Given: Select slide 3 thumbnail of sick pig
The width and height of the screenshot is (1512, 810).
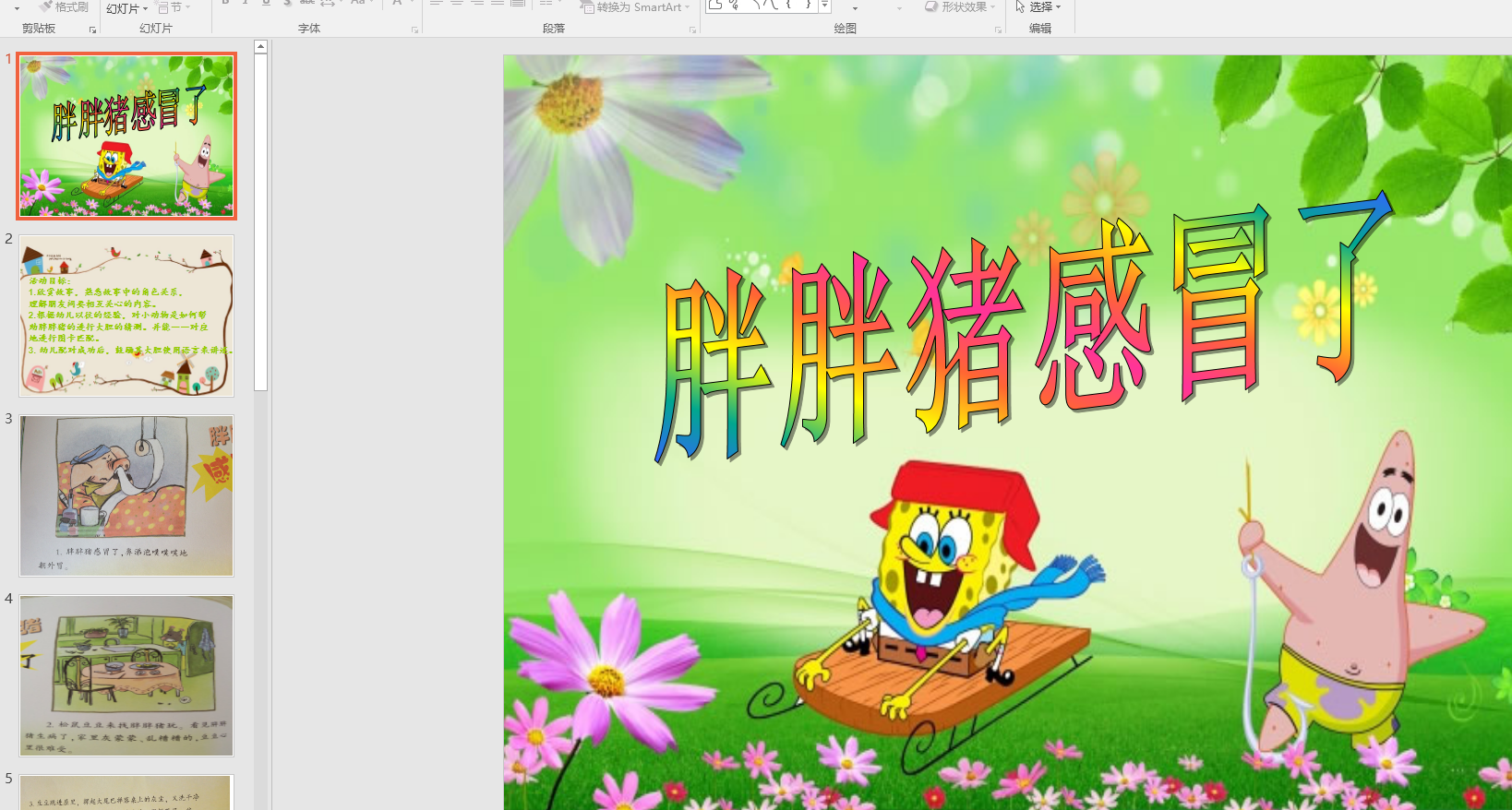Looking at the screenshot, I should pos(126,495).
